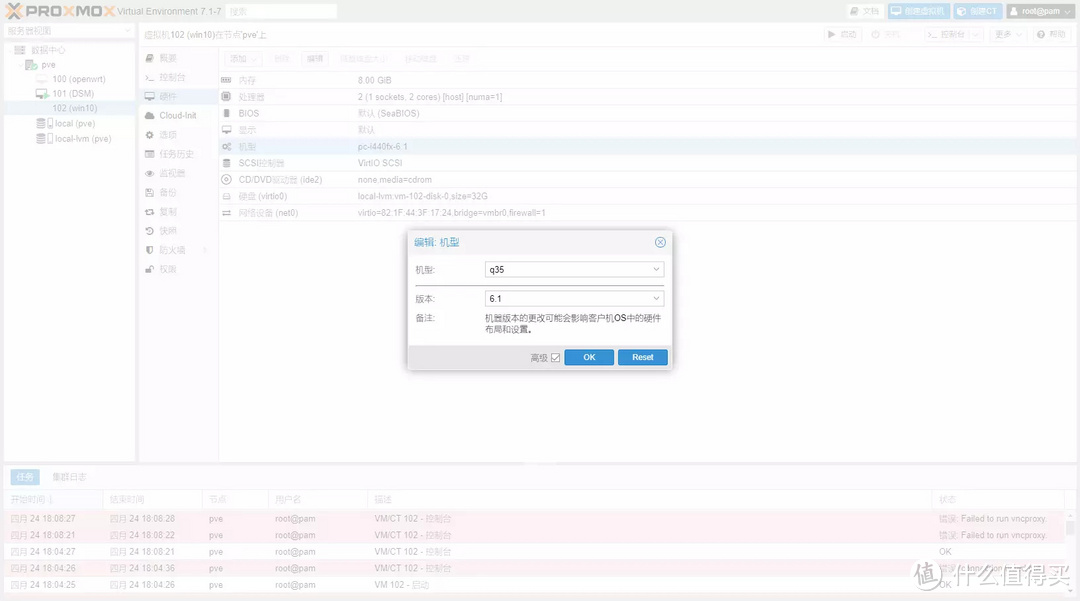The image size is (1080, 601).
Task: Open the root@pam user menu
Action: click(x=1041, y=12)
